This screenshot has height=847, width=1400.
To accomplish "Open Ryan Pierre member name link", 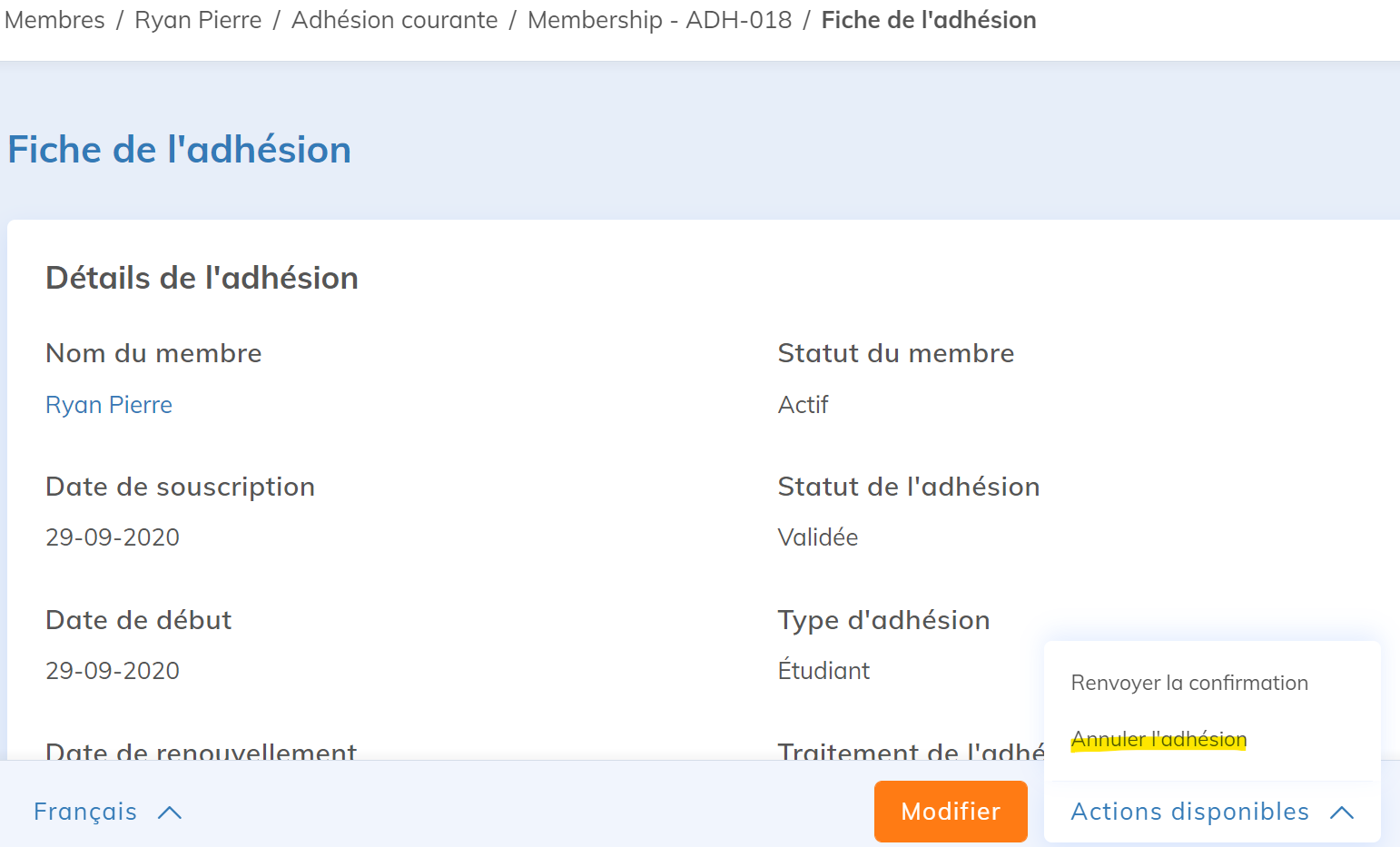I will point(109,405).
